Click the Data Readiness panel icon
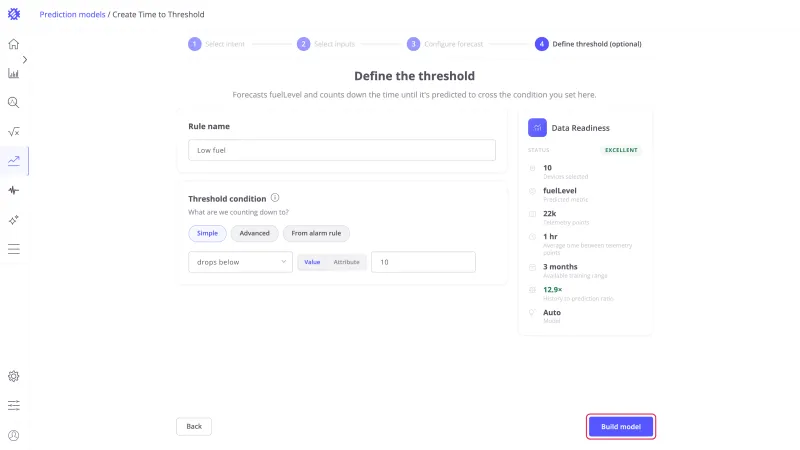 click(537, 128)
